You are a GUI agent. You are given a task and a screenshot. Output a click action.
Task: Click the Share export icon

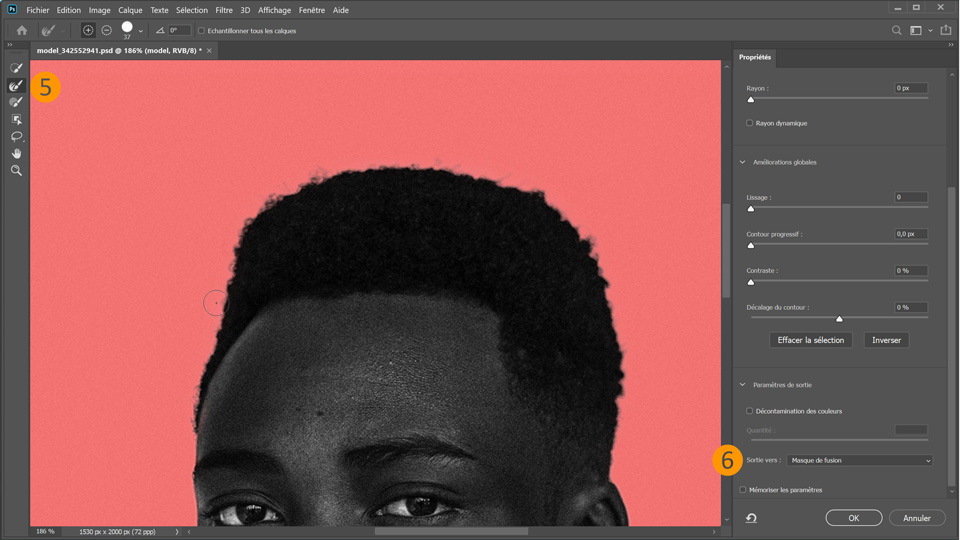click(946, 30)
